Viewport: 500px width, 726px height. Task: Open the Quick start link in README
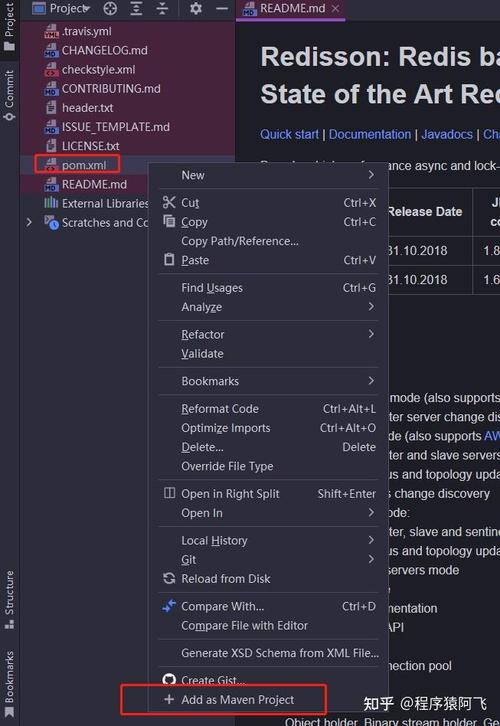pyautogui.click(x=289, y=134)
